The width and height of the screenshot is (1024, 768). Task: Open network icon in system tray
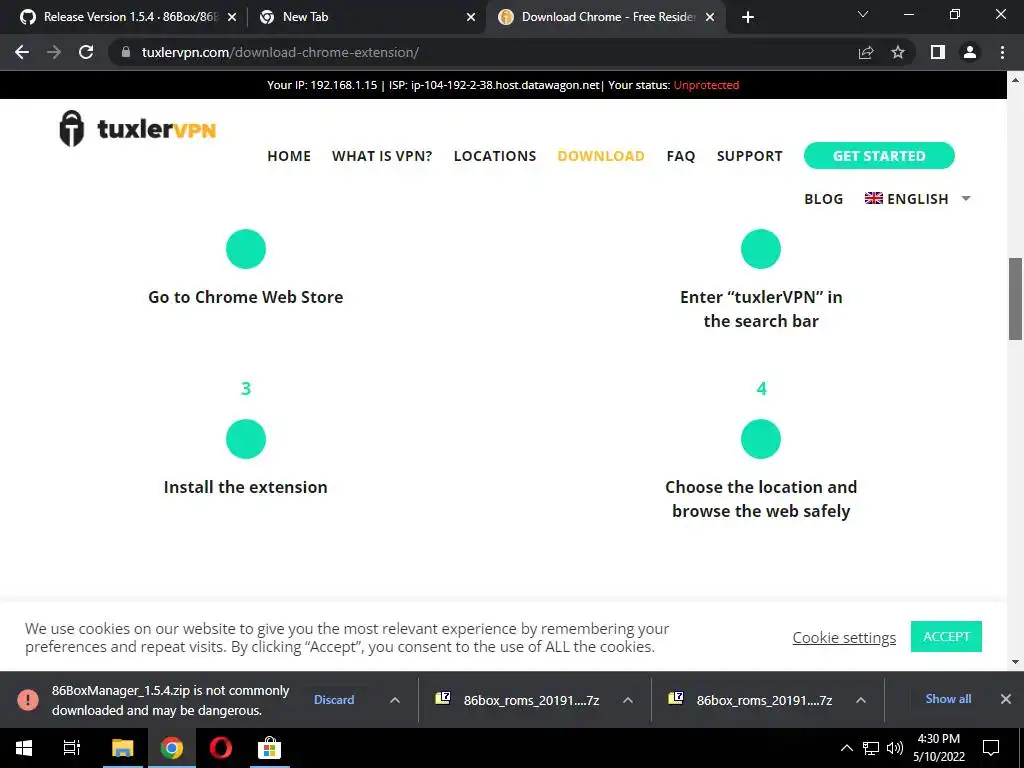pyautogui.click(x=871, y=748)
